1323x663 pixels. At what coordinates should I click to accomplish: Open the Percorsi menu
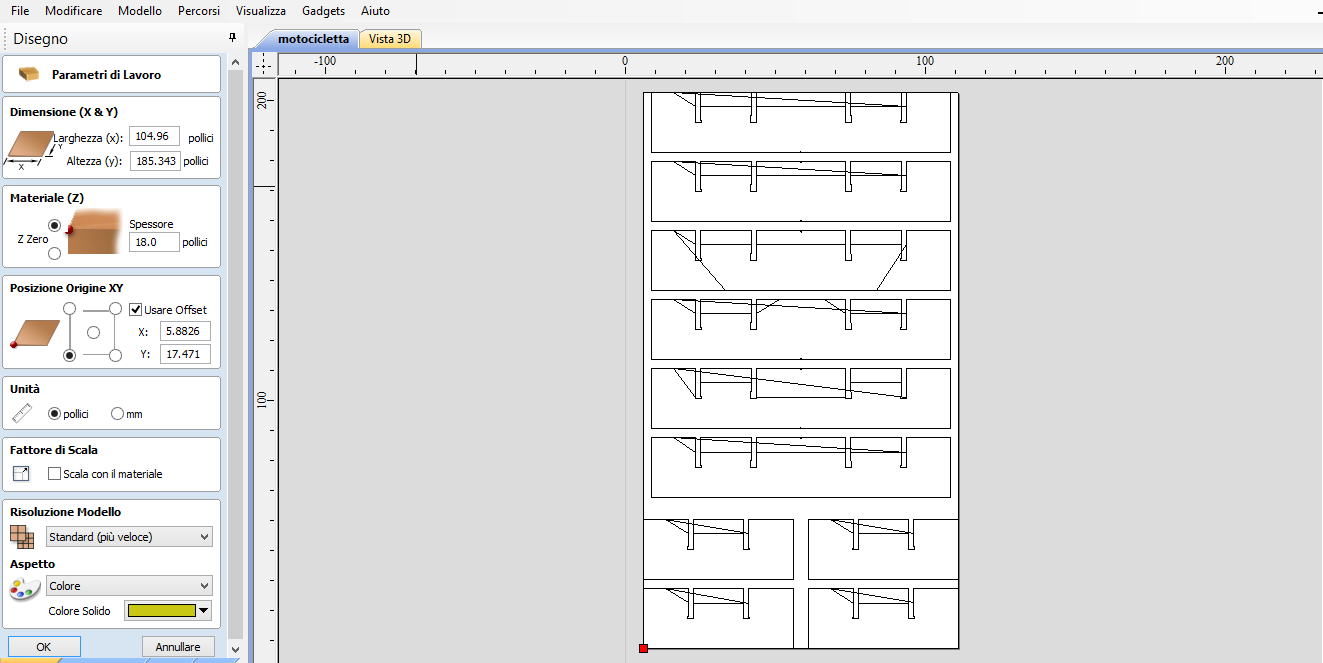[x=200, y=11]
